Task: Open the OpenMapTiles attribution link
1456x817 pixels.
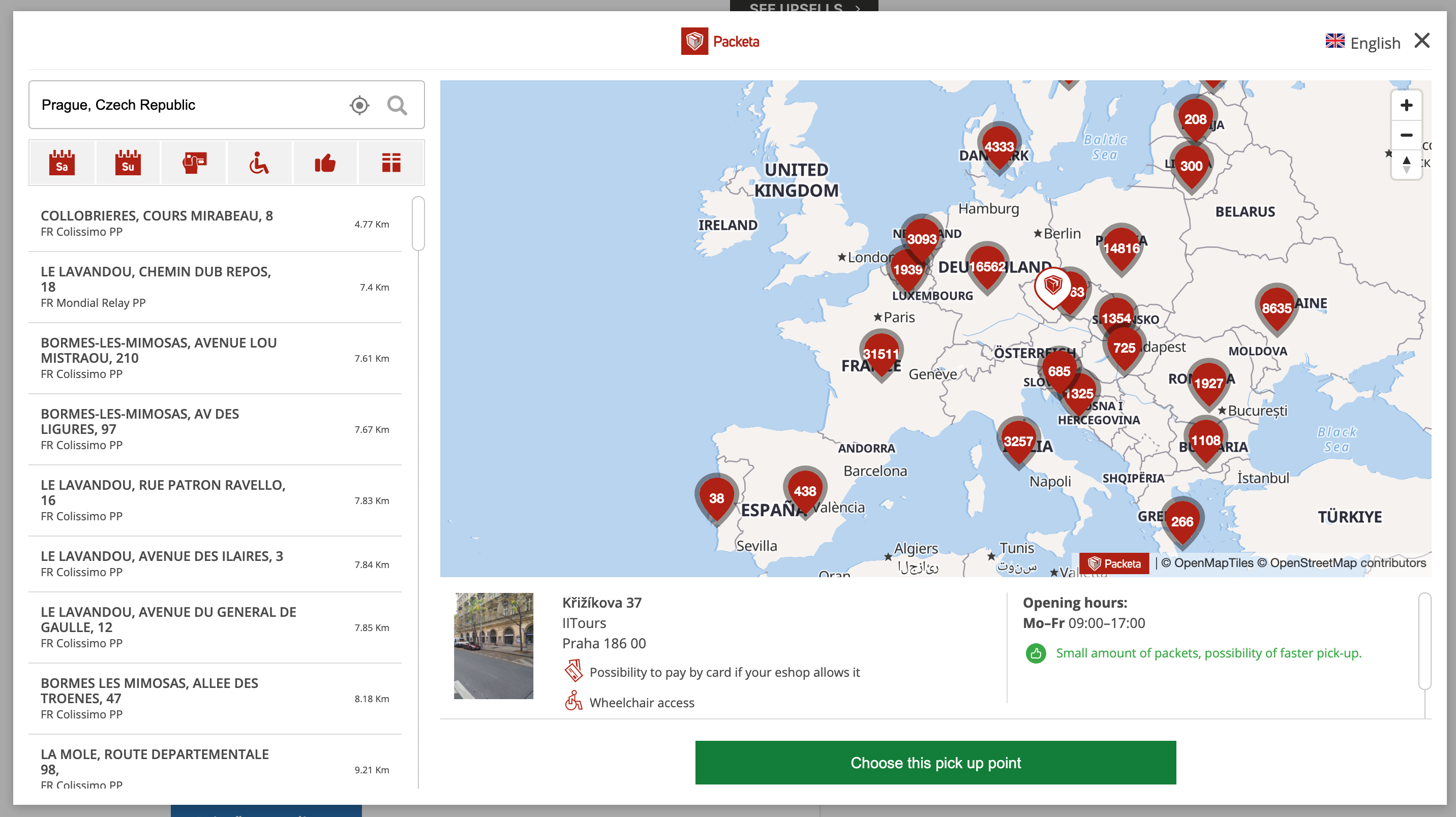Action: click(1207, 563)
